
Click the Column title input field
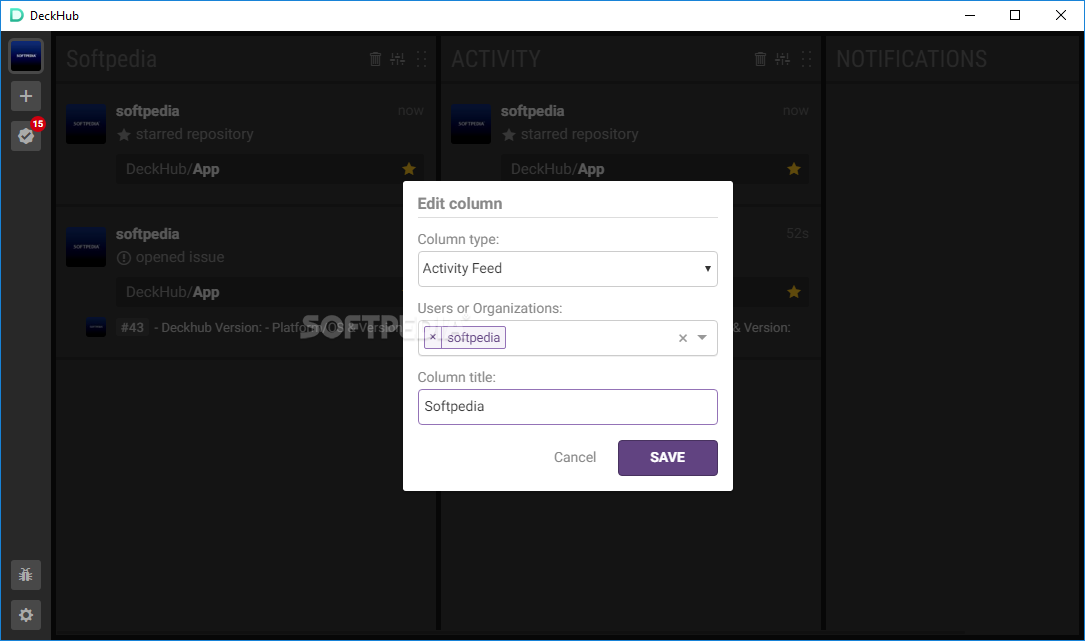(567, 407)
